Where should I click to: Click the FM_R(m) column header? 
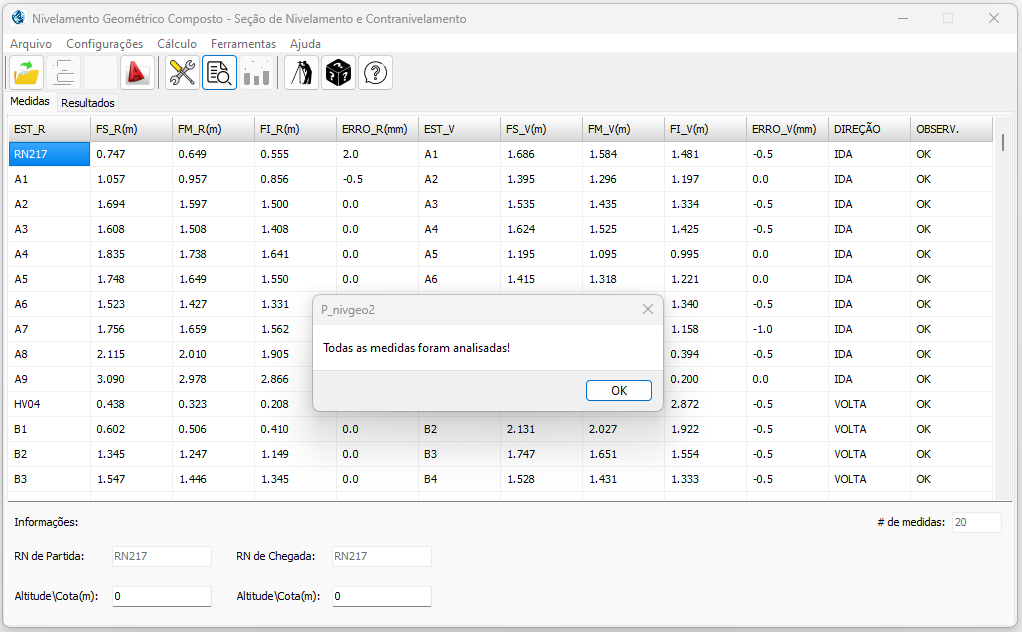(213, 129)
